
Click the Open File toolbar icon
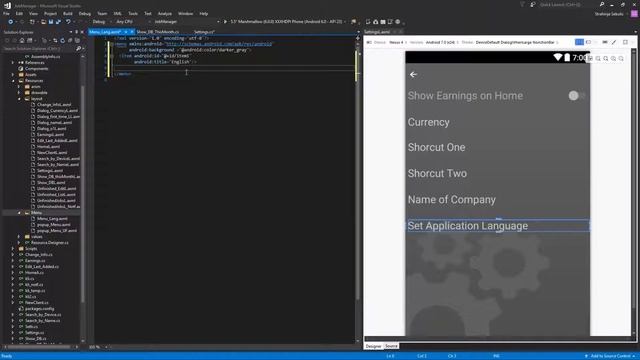(x=43, y=22)
